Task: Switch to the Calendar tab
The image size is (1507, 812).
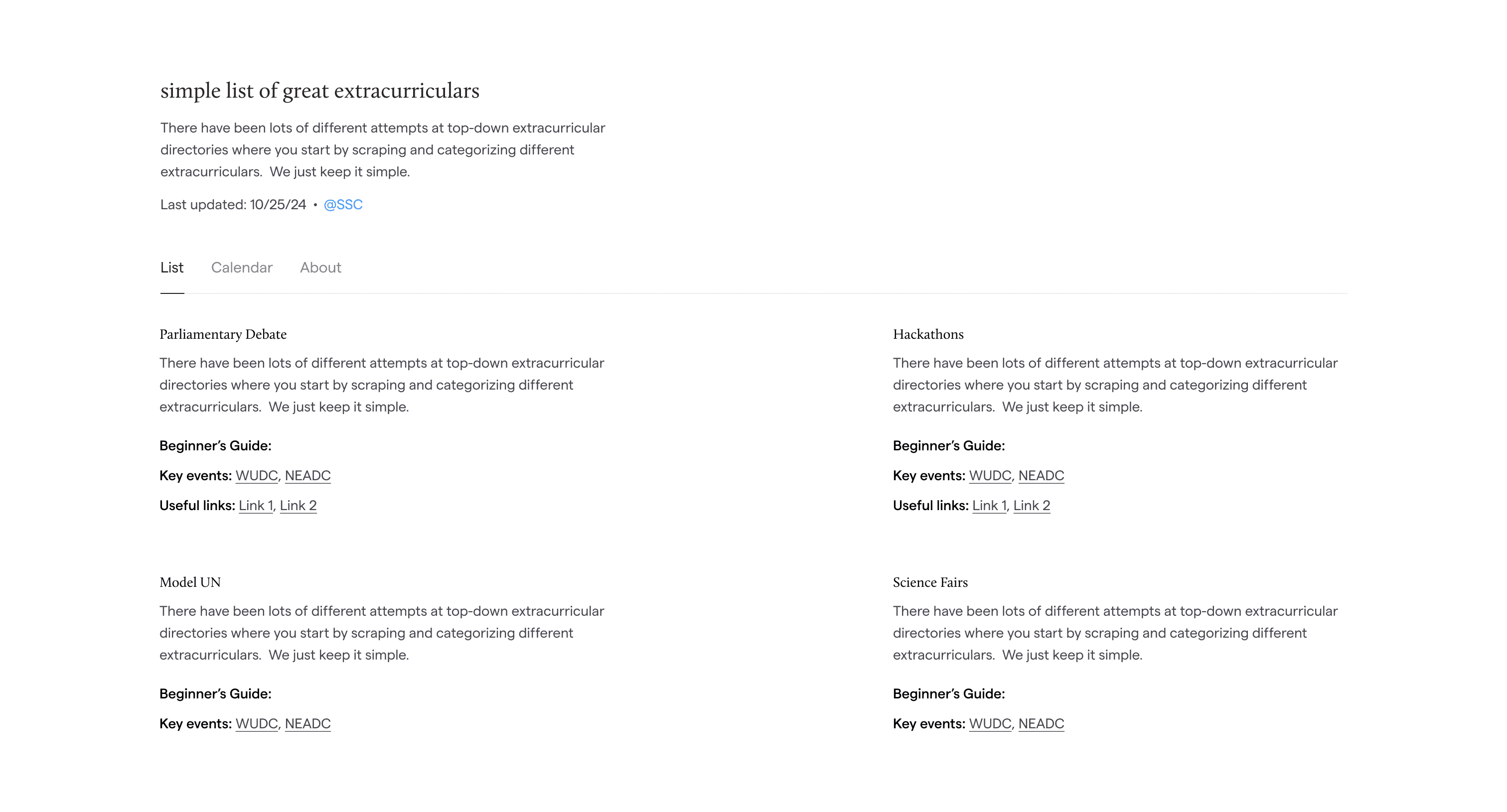Action: point(242,267)
